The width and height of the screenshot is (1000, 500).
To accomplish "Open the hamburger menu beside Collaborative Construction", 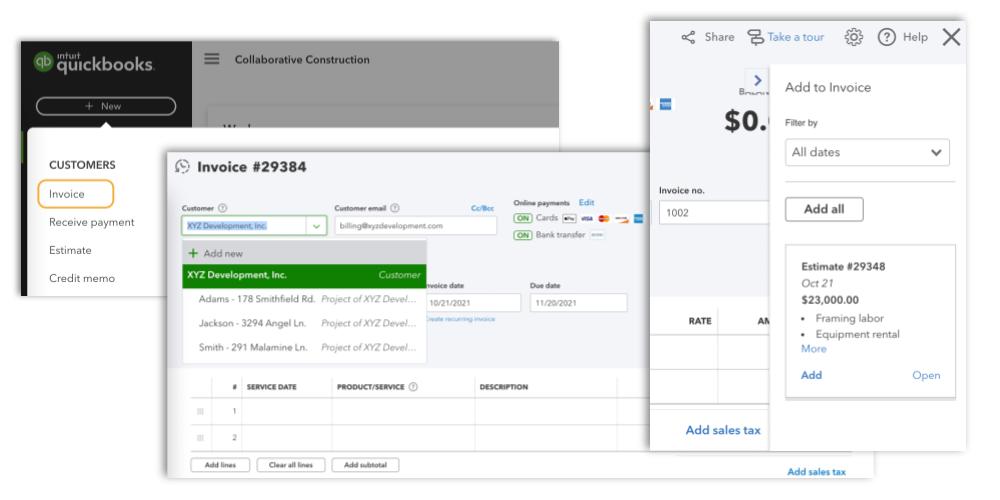I will pos(212,59).
